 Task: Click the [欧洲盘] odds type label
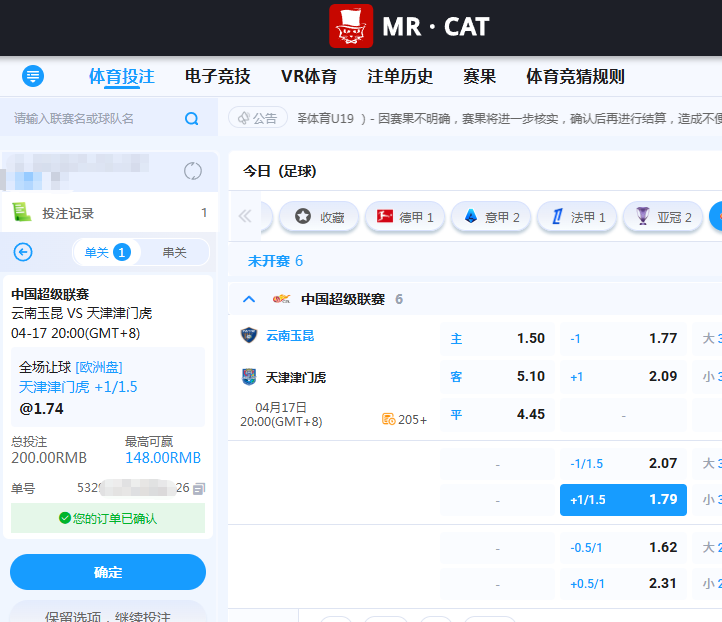coord(99,367)
